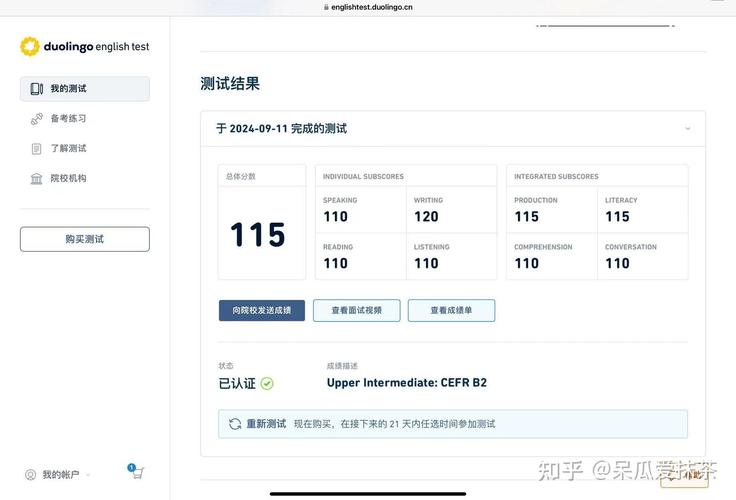736x500 pixels.
Task: Click the READING subscore label
Action: click(338, 247)
